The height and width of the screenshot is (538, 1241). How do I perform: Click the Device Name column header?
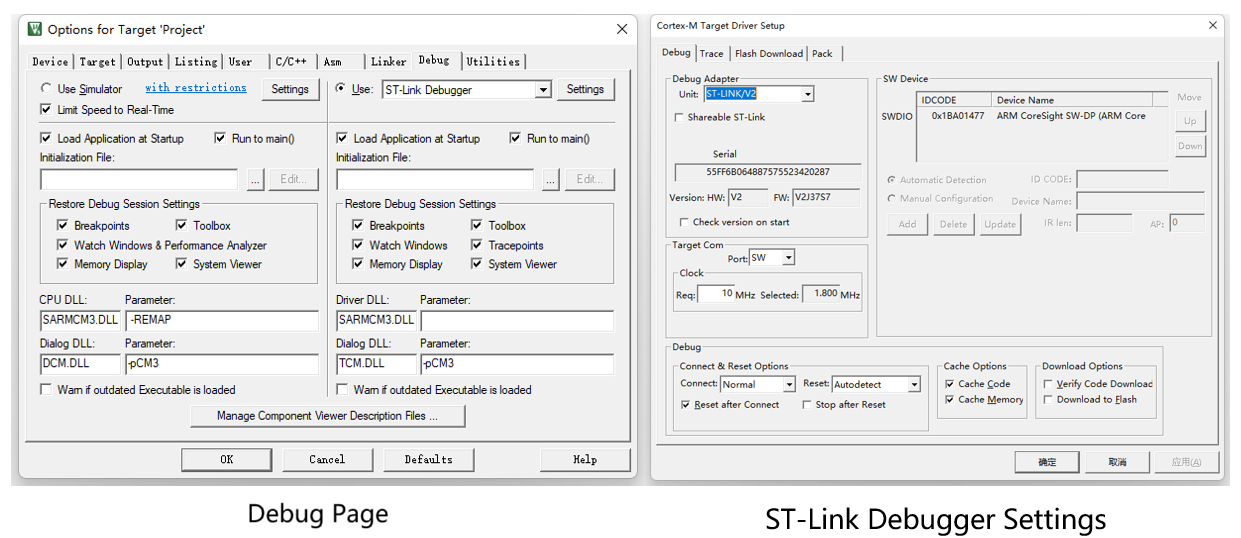[x=1071, y=100]
